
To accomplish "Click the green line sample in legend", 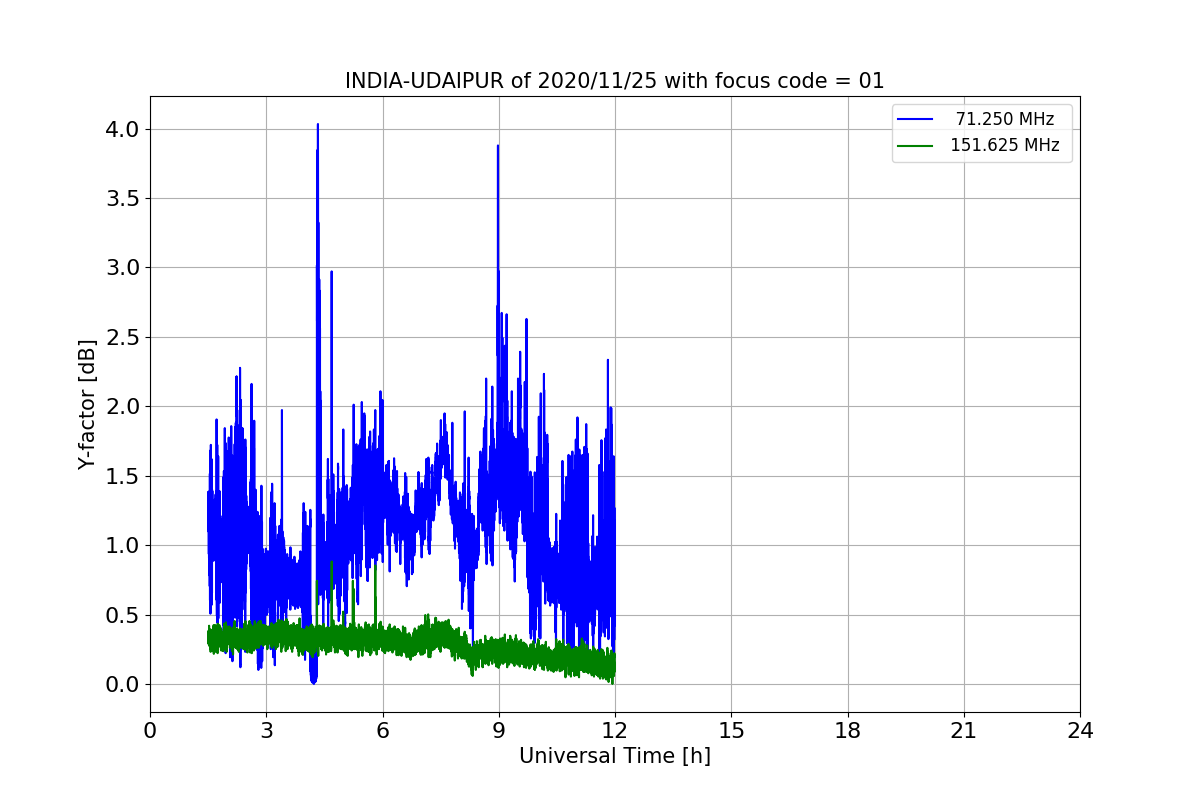I will [915, 145].
